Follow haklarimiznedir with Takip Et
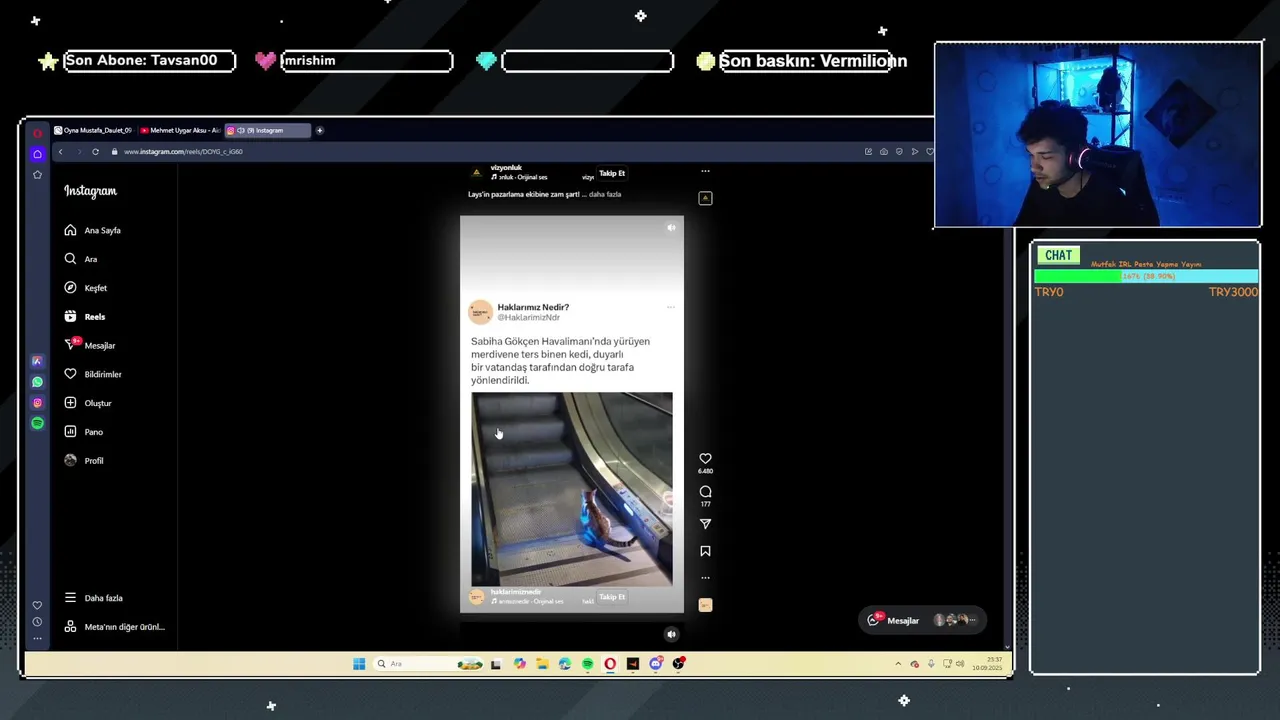This screenshot has width=1280, height=720. pyautogui.click(x=612, y=597)
